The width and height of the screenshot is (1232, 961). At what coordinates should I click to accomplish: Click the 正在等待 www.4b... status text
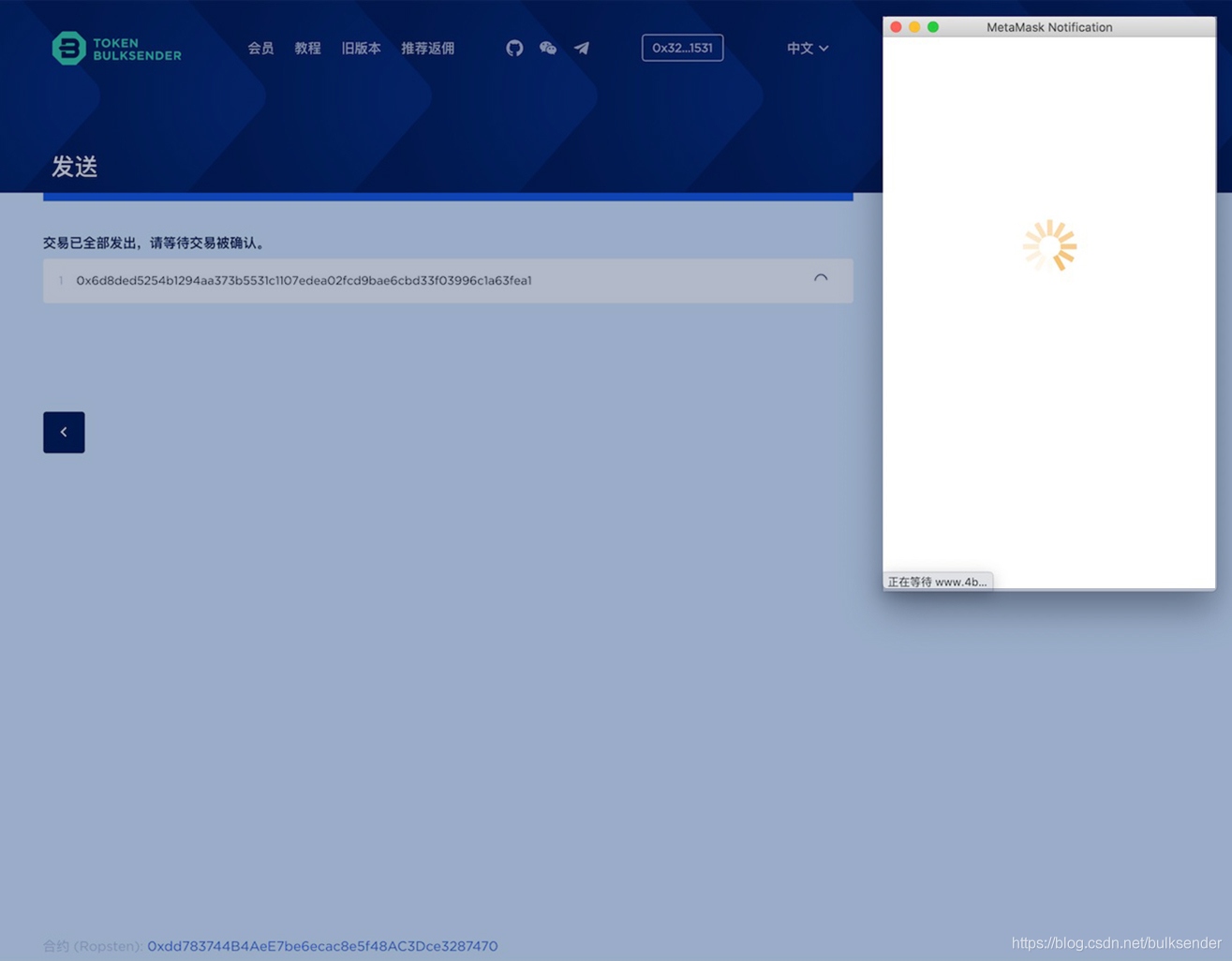coord(937,582)
